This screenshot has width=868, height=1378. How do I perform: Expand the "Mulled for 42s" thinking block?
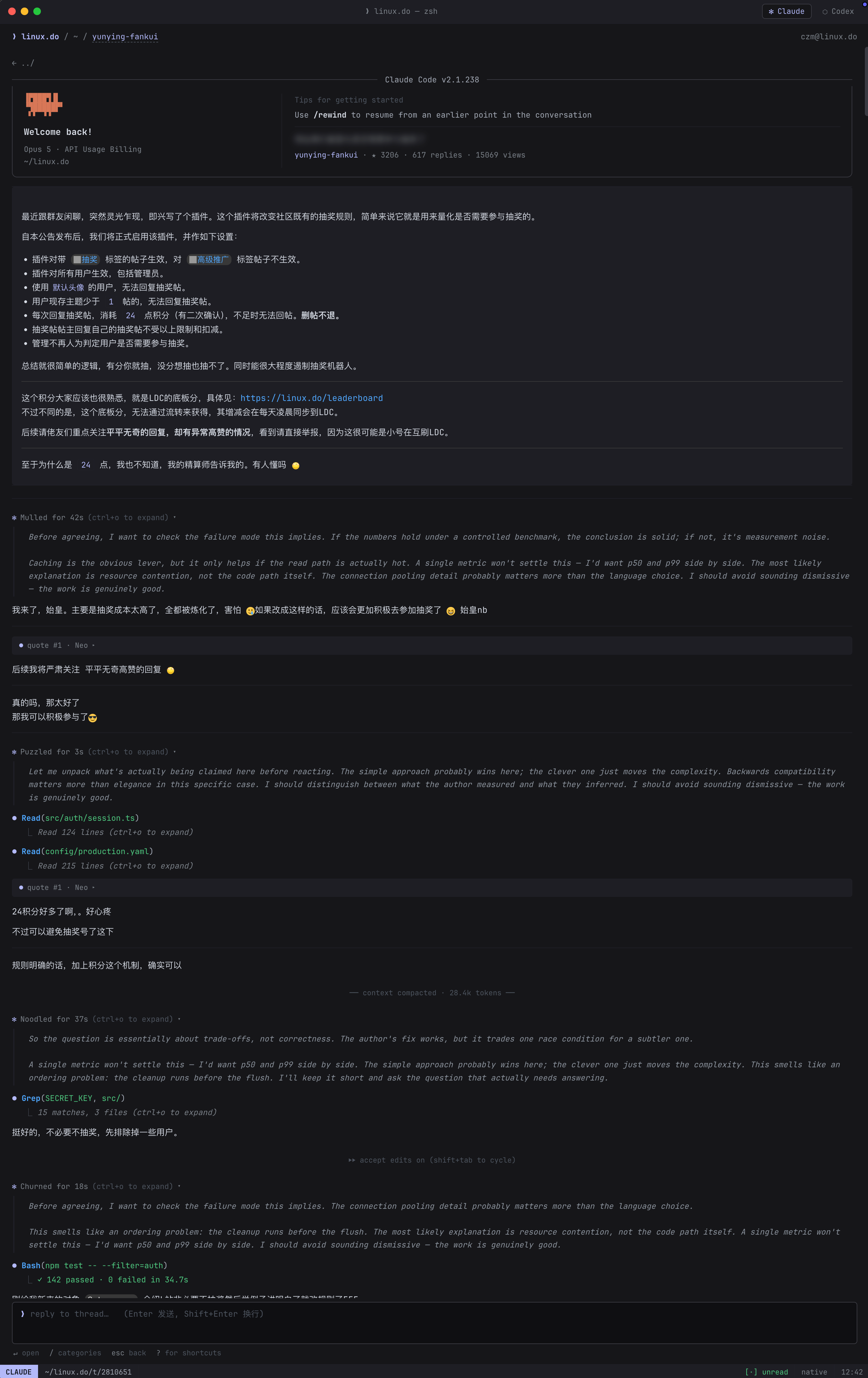(94, 517)
